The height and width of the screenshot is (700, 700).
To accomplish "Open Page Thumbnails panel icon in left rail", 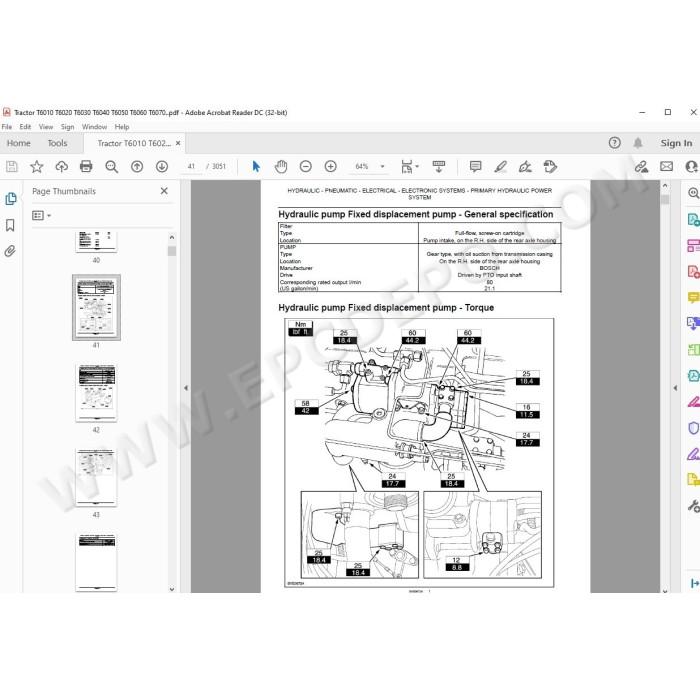I will (x=11, y=199).
